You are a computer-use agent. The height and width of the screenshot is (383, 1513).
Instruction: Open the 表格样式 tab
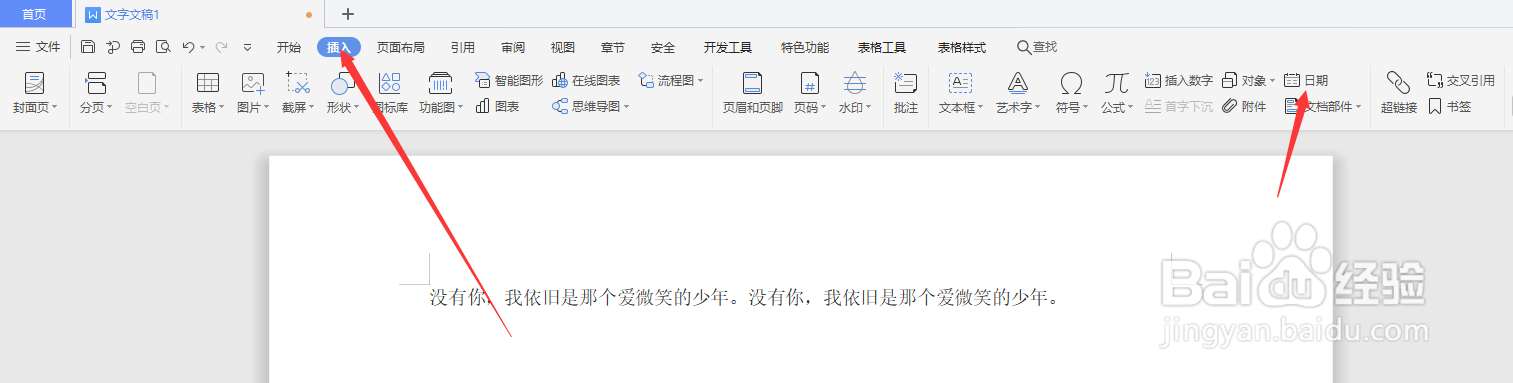(x=962, y=47)
